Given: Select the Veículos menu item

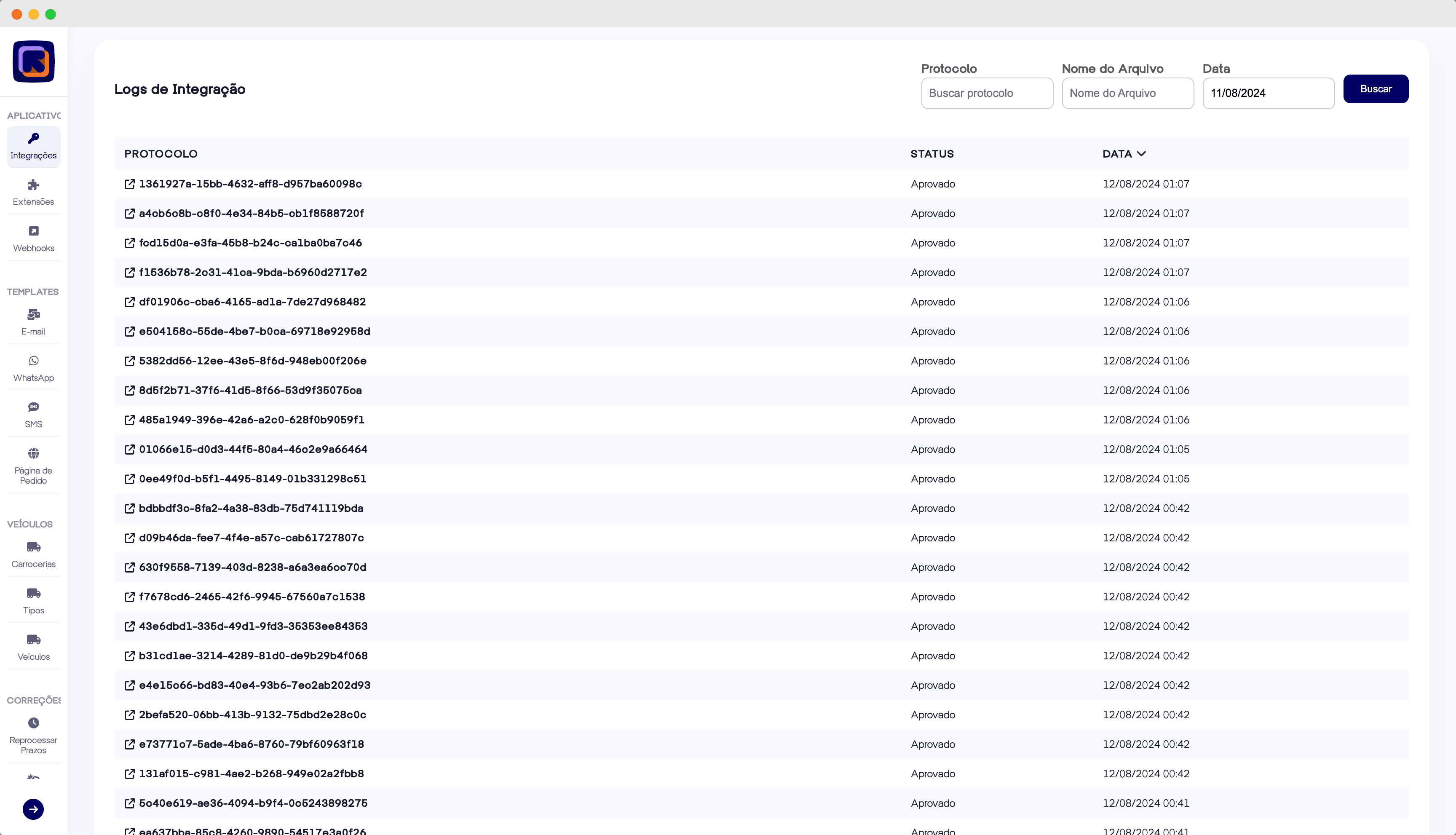Looking at the screenshot, I should pos(33,647).
